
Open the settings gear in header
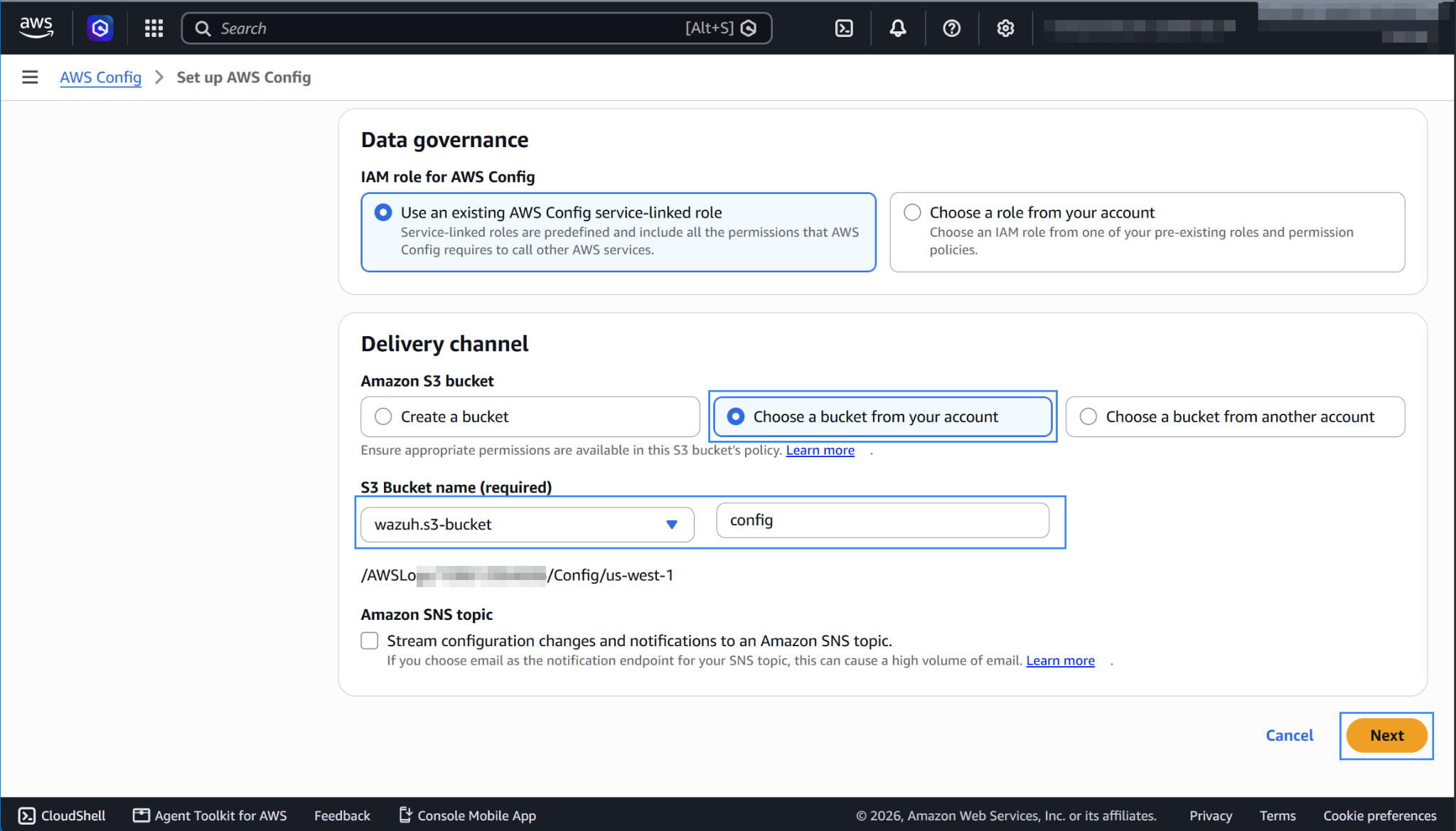[1005, 28]
